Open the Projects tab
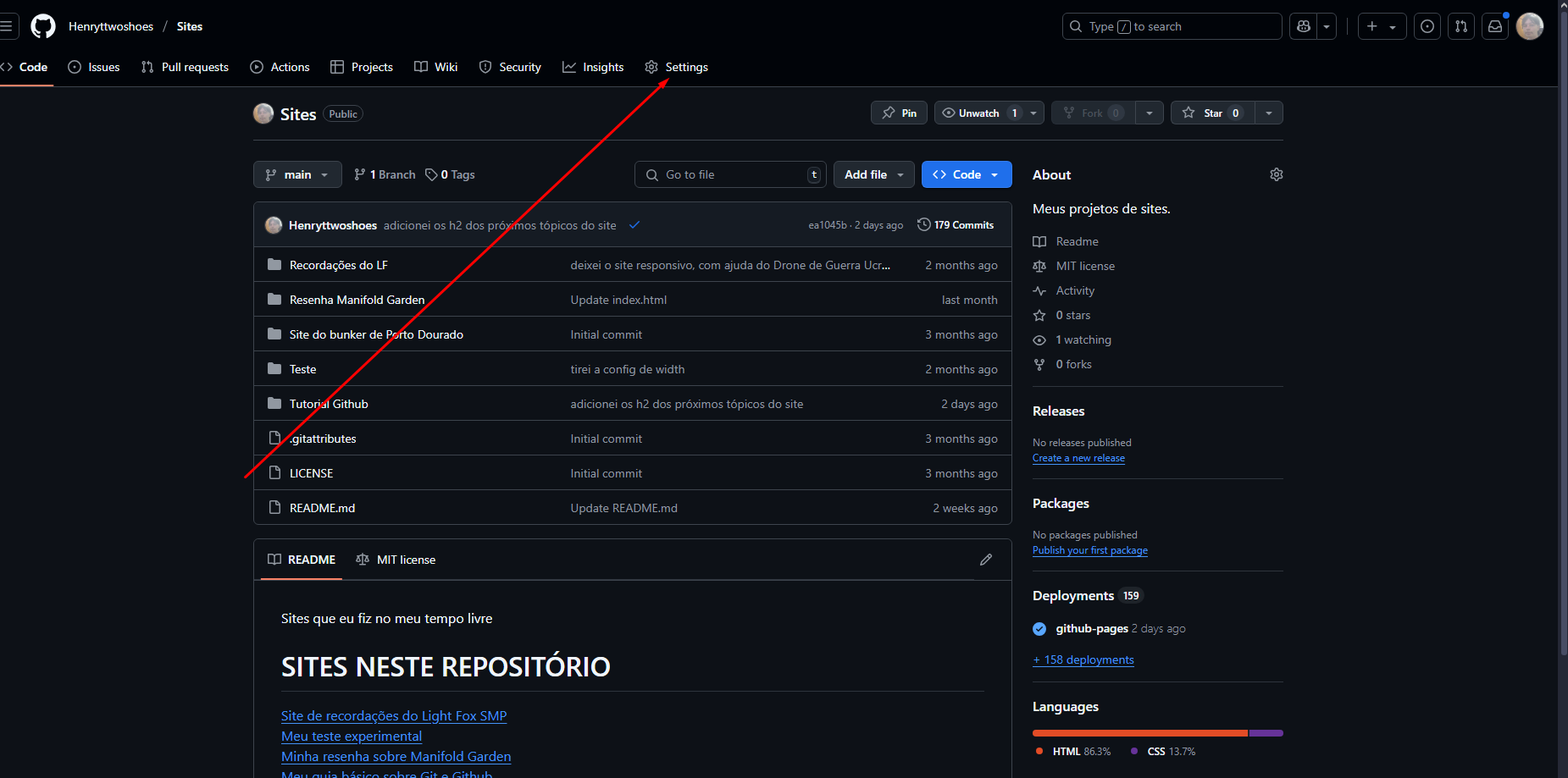 [362, 67]
